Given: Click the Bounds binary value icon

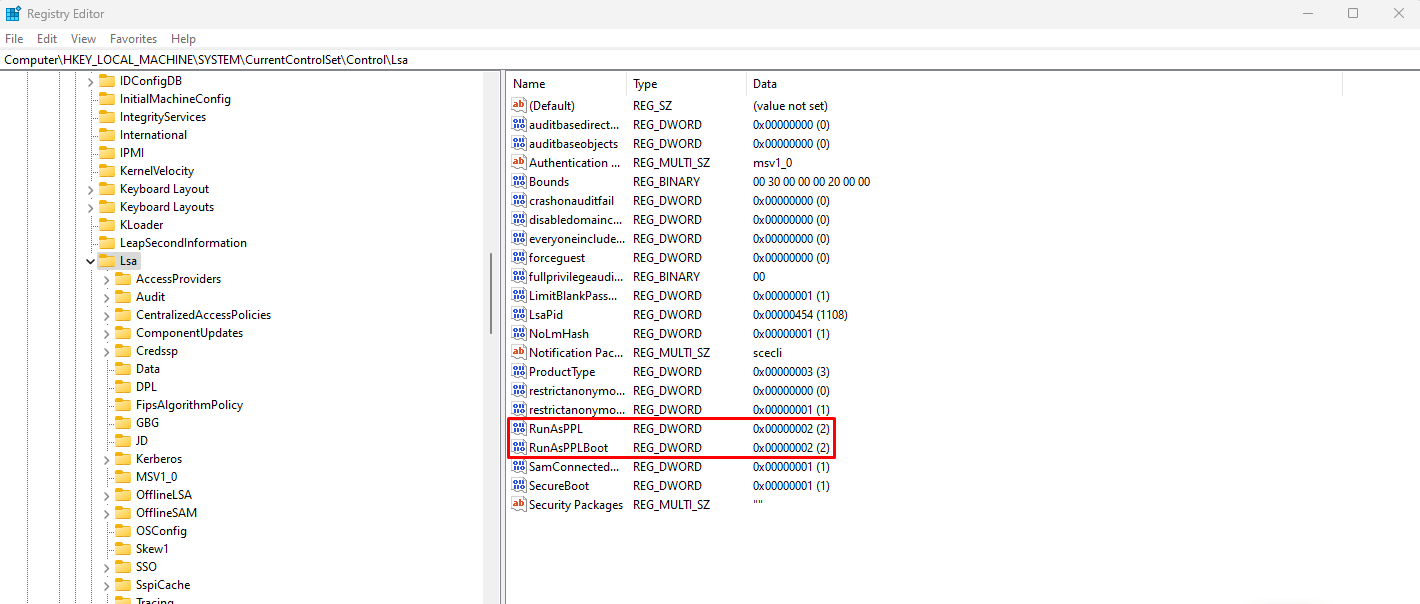Looking at the screenshot, I should click(519, 182).
